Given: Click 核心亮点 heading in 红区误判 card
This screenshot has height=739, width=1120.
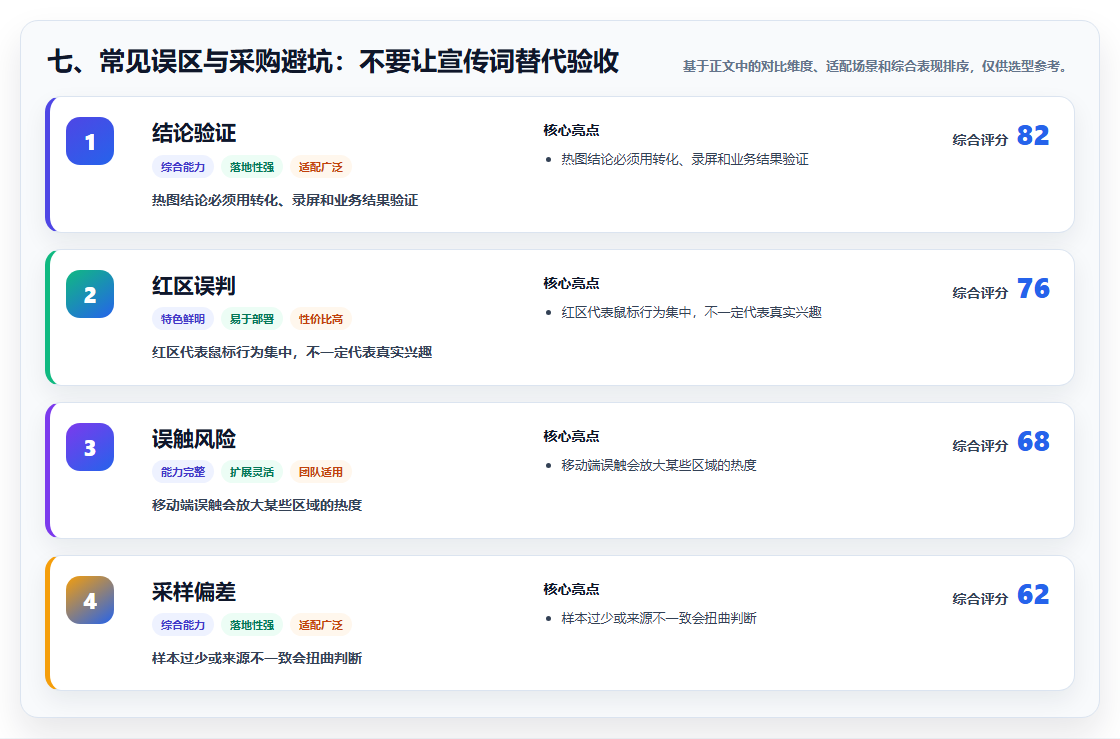Looking at the screenshot, I should coord(571,283).
